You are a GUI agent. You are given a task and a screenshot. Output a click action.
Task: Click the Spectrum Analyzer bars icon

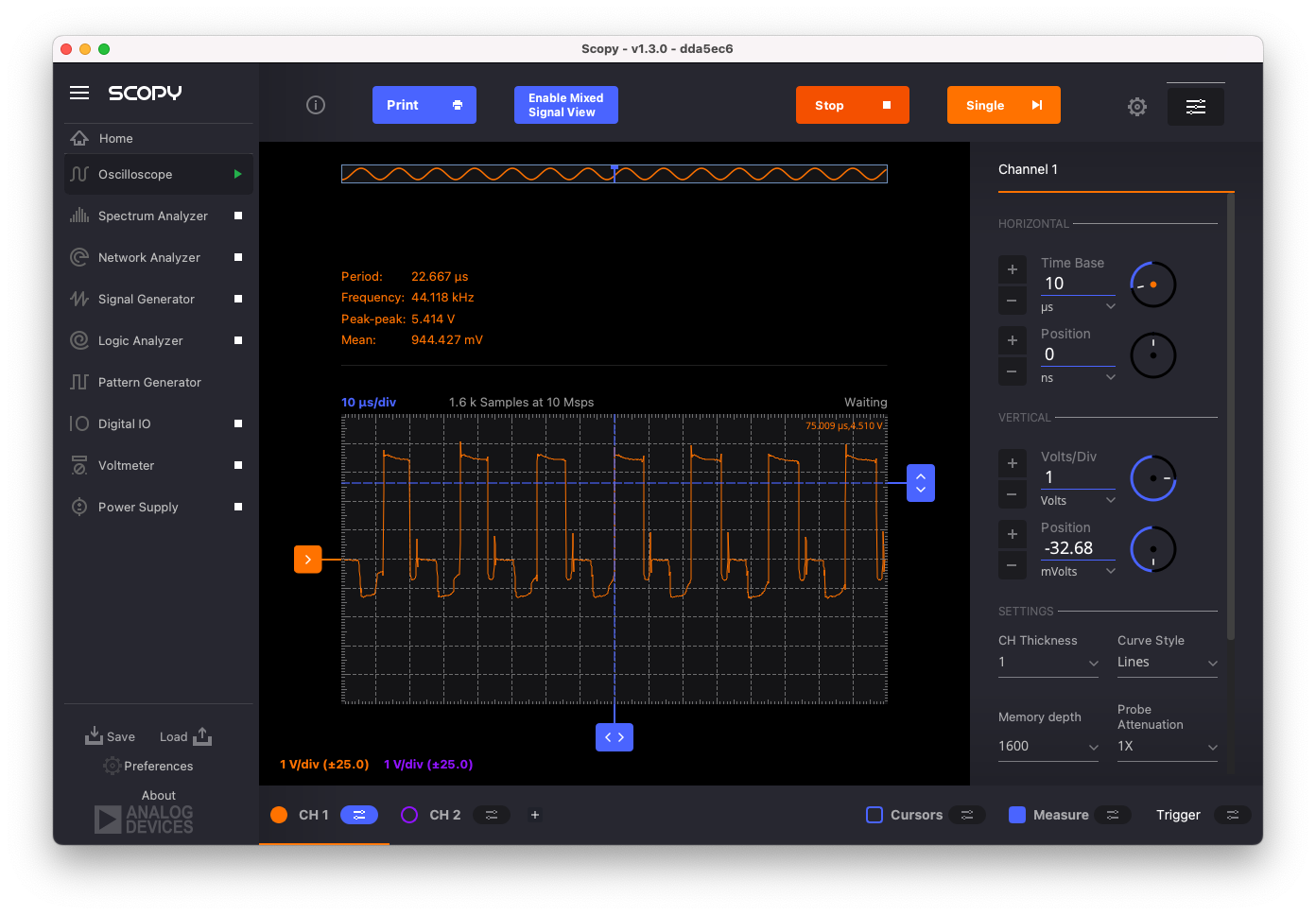point(79,216)
